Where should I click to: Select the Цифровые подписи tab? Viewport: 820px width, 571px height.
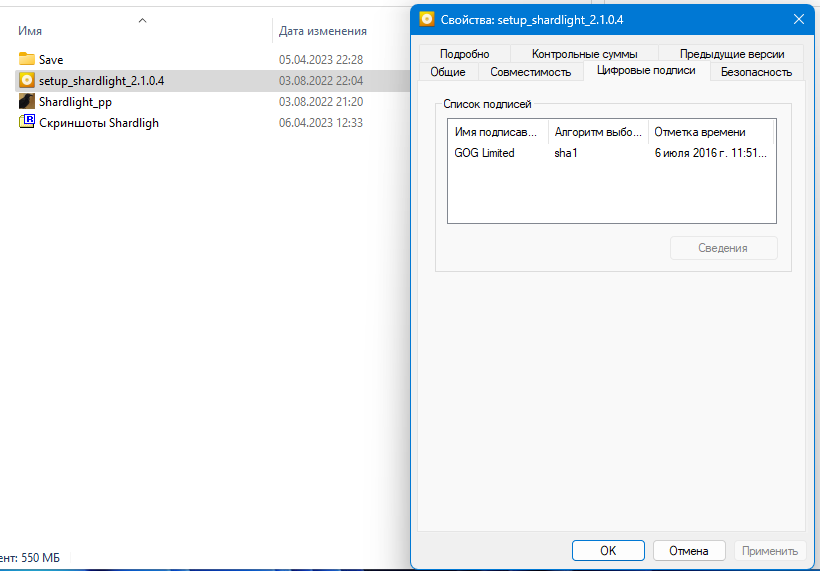pos(646,70)
